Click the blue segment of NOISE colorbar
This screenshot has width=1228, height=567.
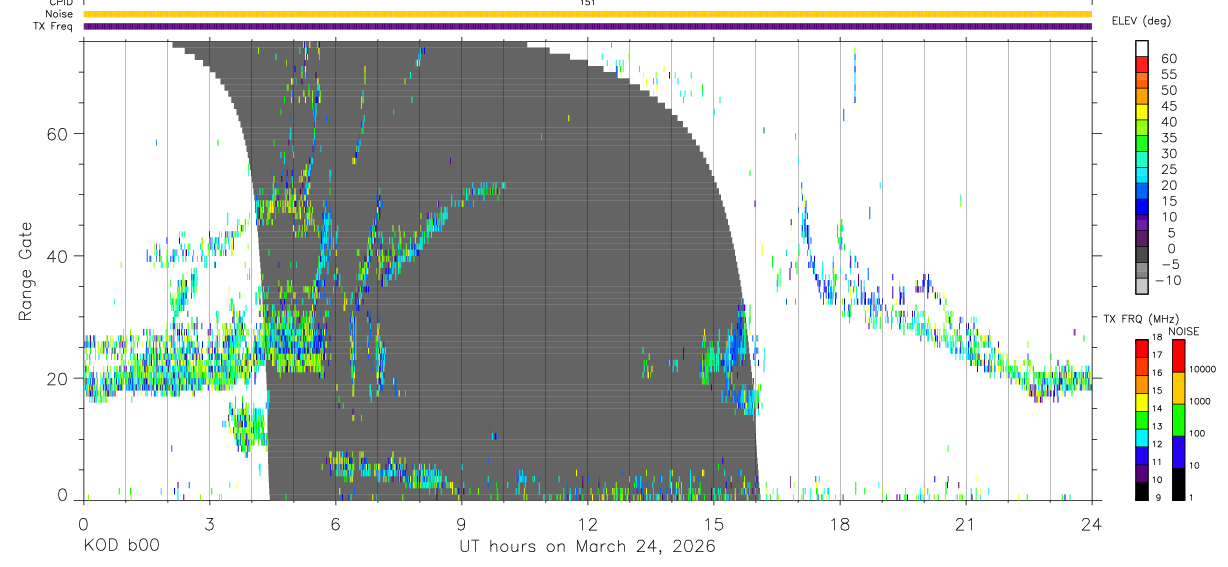coord(1177,450)
